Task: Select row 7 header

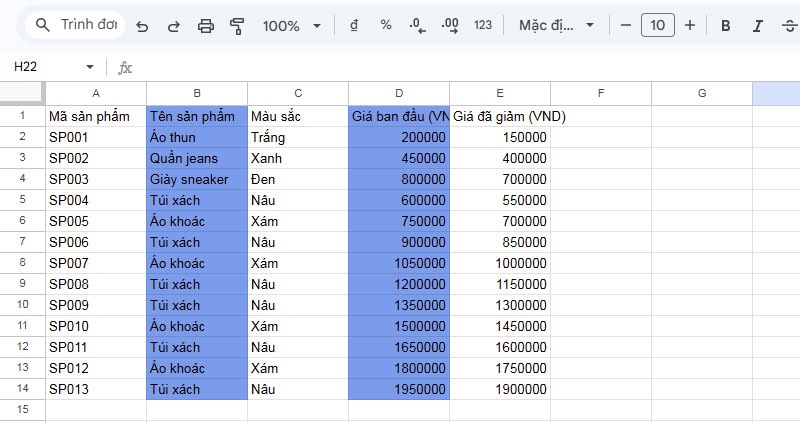Action: pyautogui.click(x=22, y=242)
